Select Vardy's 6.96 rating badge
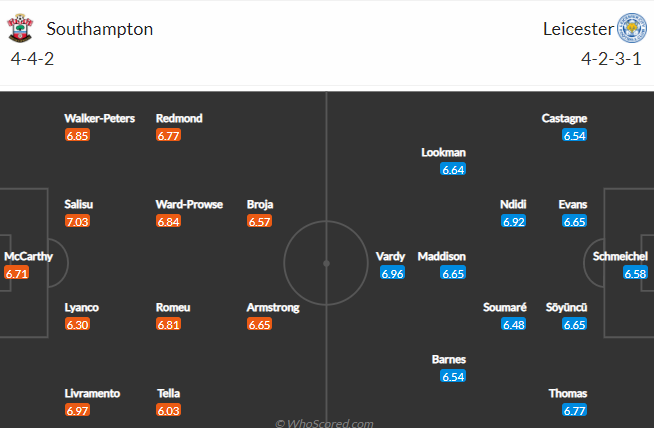This screenshot has width=654, height=428. point(392,273)
